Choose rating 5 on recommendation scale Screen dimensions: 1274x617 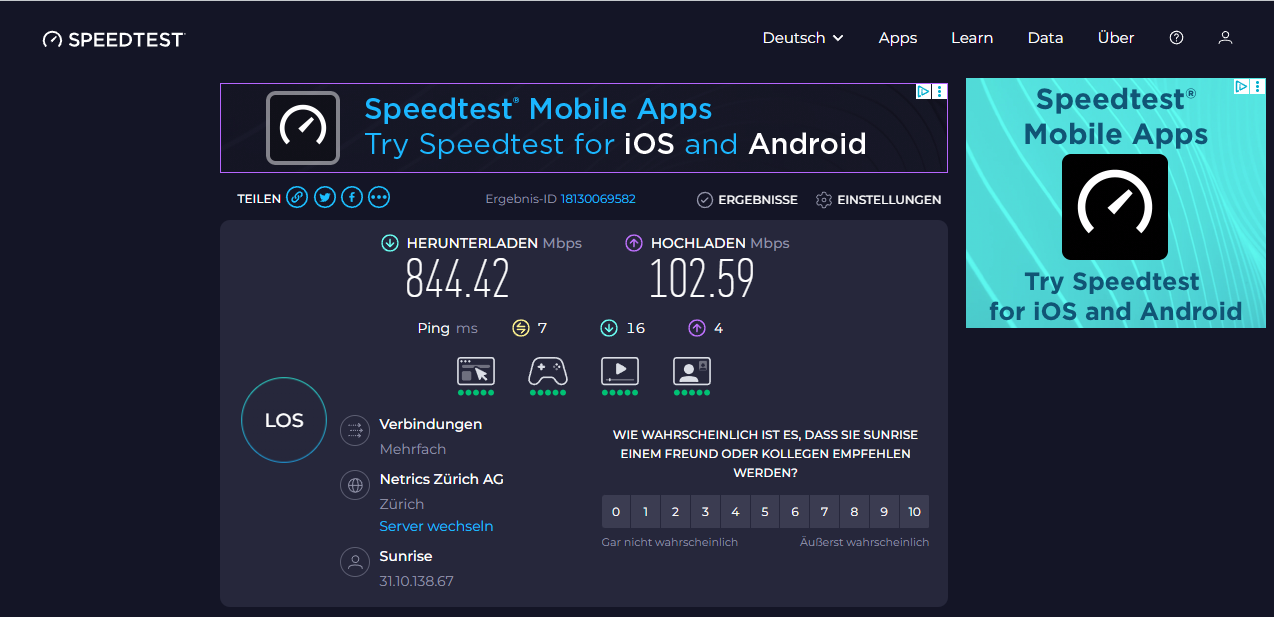(x=765, y=512)
